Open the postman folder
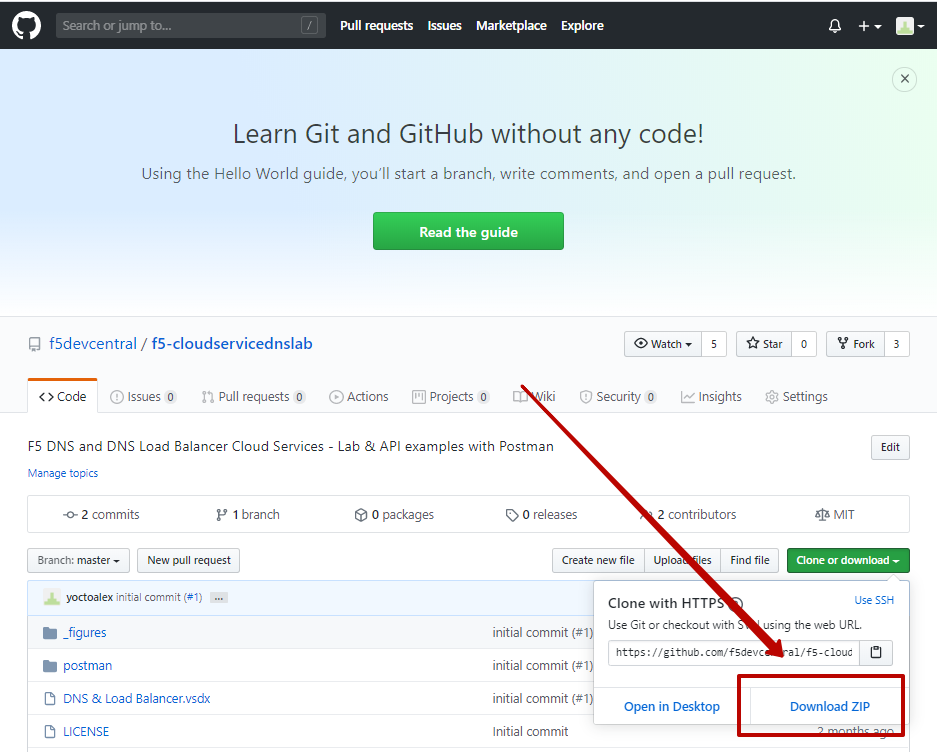The width and height of the screenshot is (937, 752). [88, 665]
